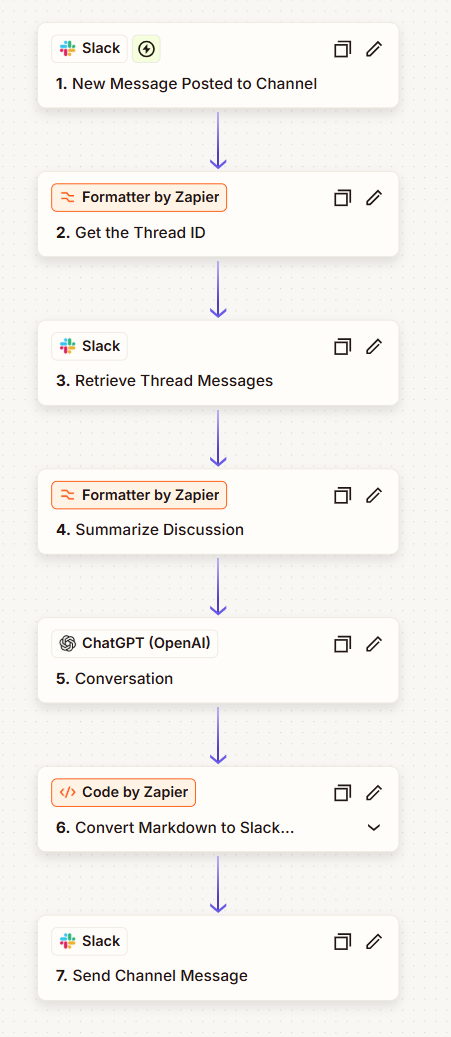Duplicate the Convert Markdown to Slack step

(342, 793)
